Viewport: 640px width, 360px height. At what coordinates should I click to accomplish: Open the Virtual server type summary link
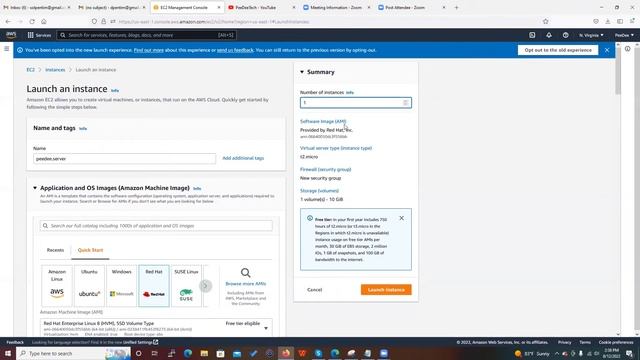[336, 148]
